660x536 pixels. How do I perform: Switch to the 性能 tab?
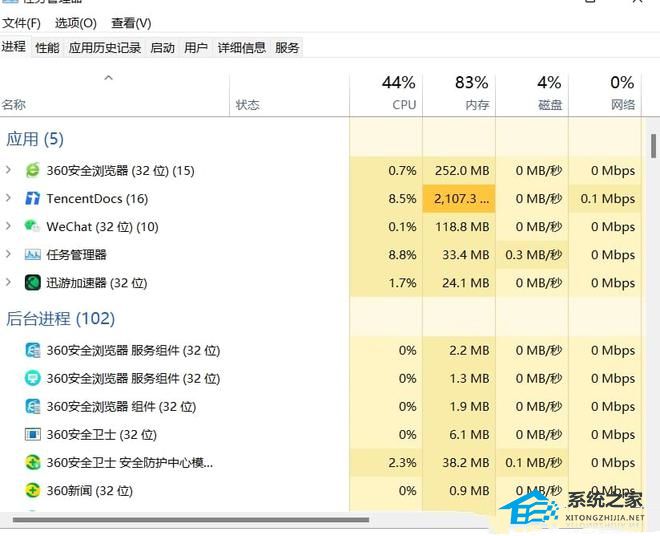tap(47, 48)
